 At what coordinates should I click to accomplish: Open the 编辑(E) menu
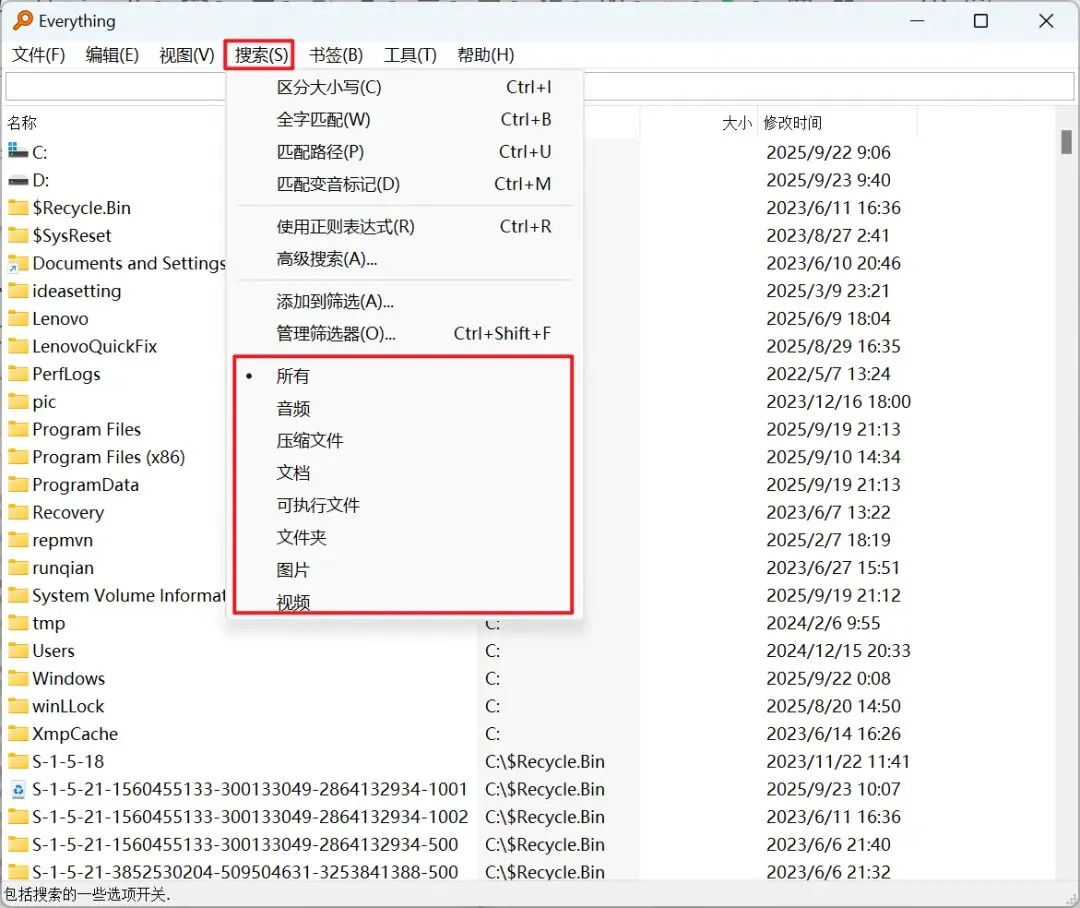[x=112, y=55]
